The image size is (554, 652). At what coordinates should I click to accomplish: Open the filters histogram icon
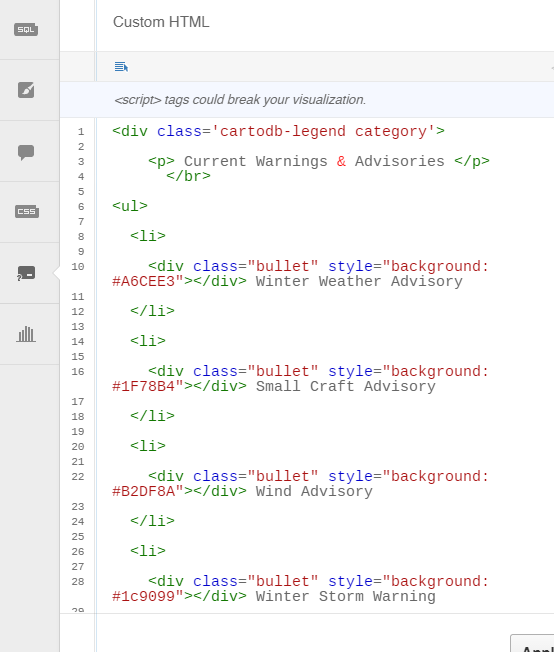click(x=26, y=334)
